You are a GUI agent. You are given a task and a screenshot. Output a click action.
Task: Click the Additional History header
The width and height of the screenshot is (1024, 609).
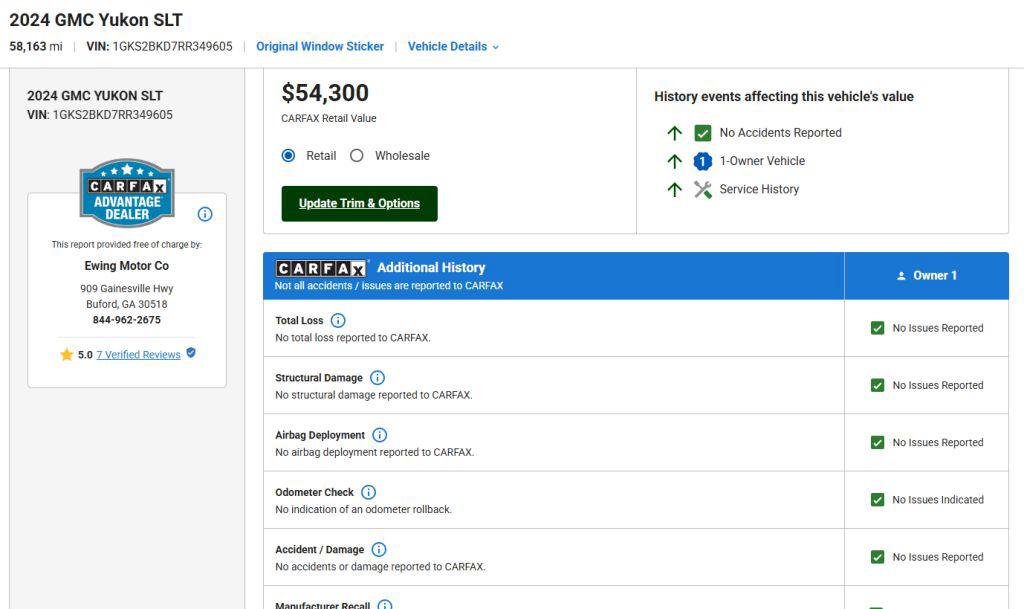[x=431, y=268]
